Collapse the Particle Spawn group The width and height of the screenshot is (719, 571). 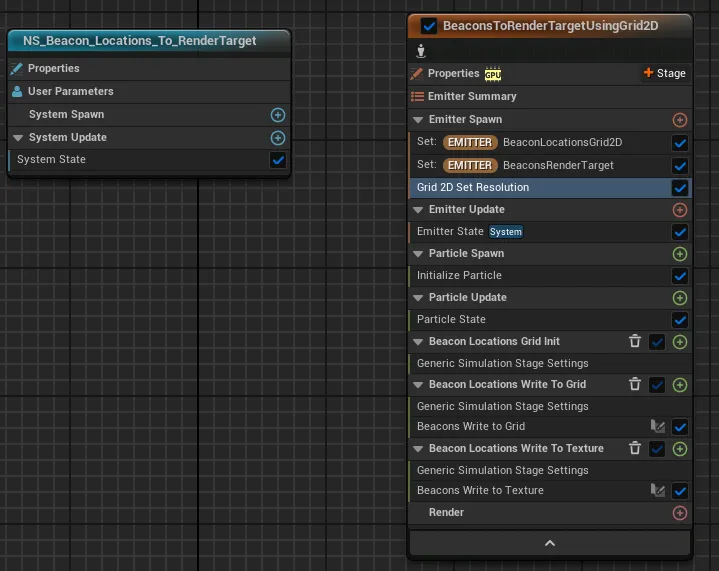418,254
